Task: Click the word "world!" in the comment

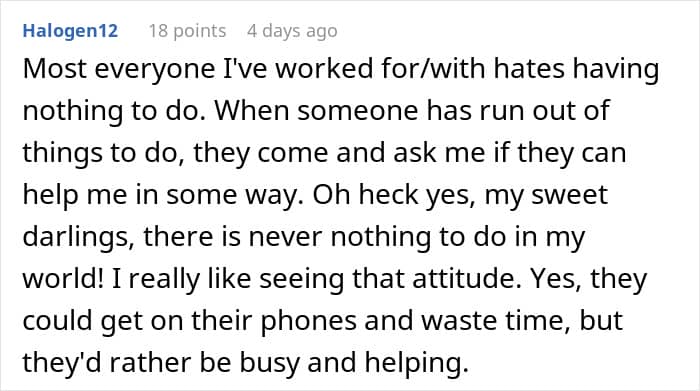Action: point(63,279)
